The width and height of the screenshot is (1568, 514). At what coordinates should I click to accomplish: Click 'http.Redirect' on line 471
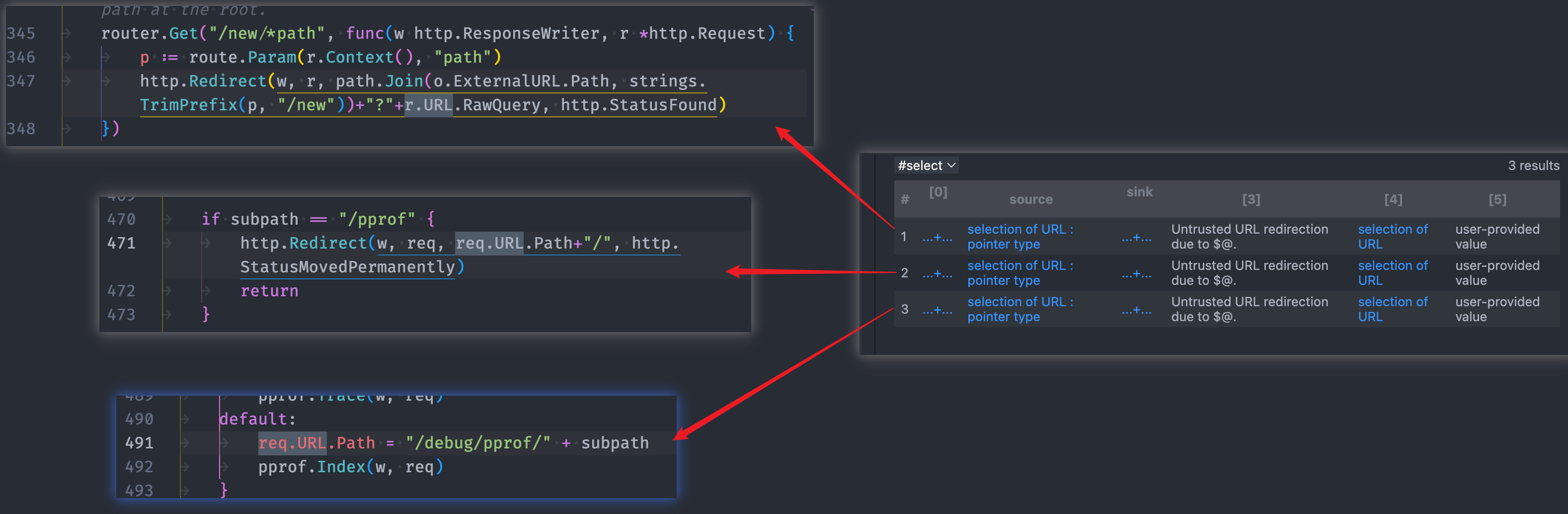pyautogui.click(x=304, y=244)
